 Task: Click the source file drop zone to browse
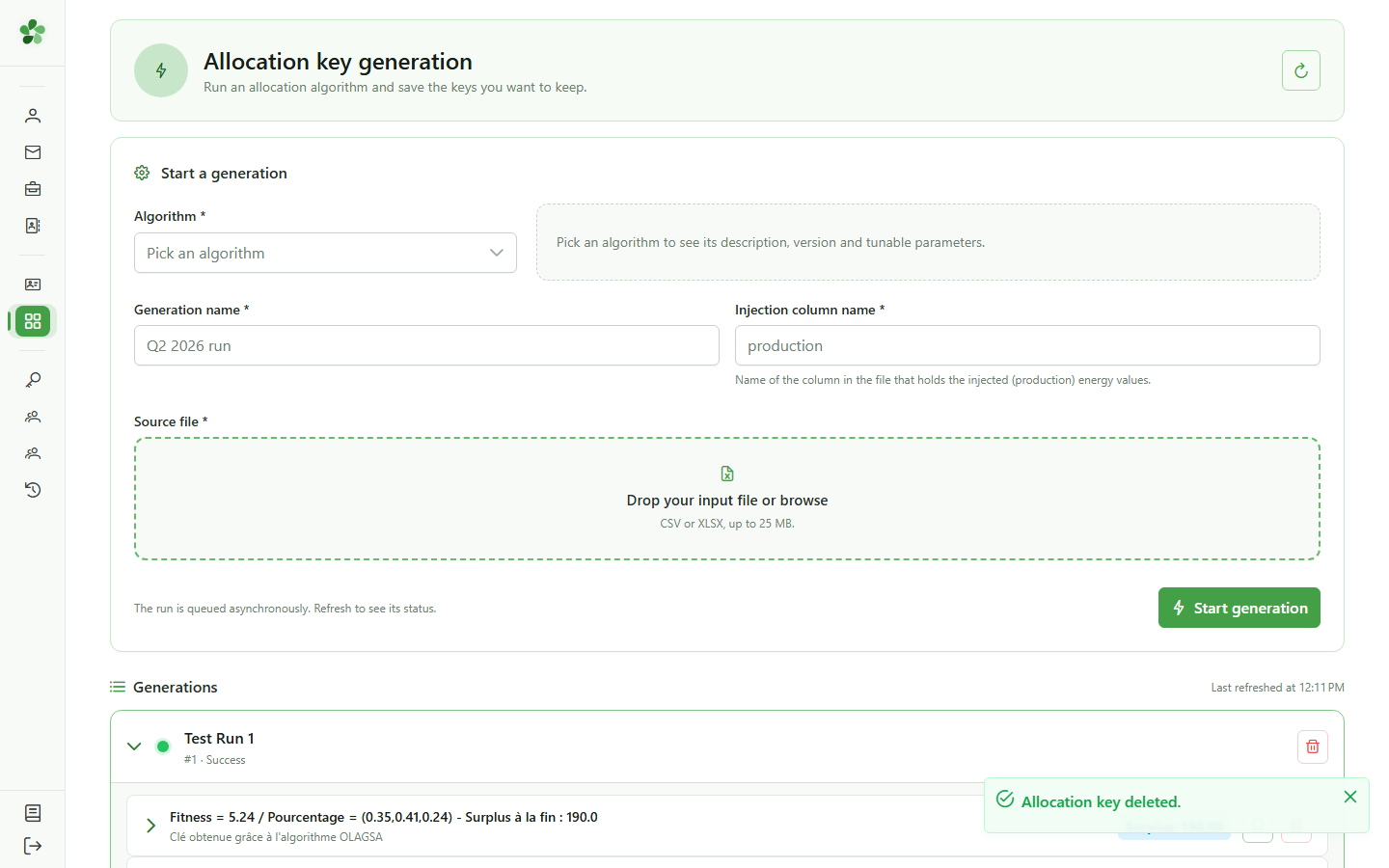pyautogui.click(x=727, y=499)
